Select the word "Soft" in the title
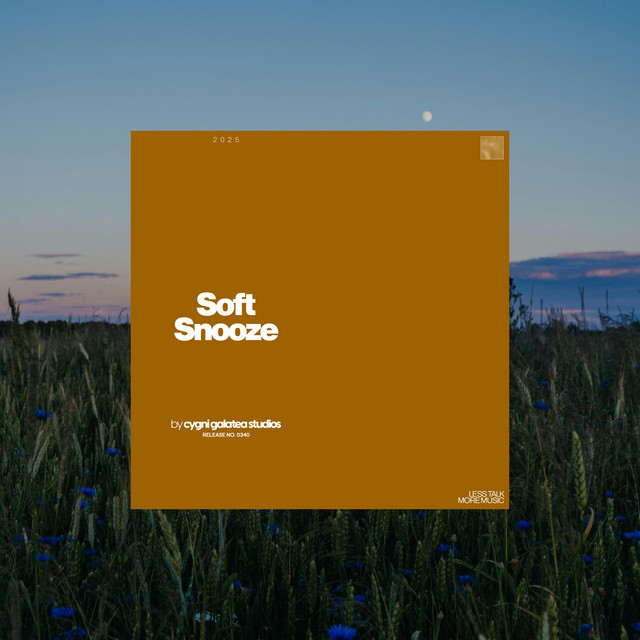 point(226,303)
